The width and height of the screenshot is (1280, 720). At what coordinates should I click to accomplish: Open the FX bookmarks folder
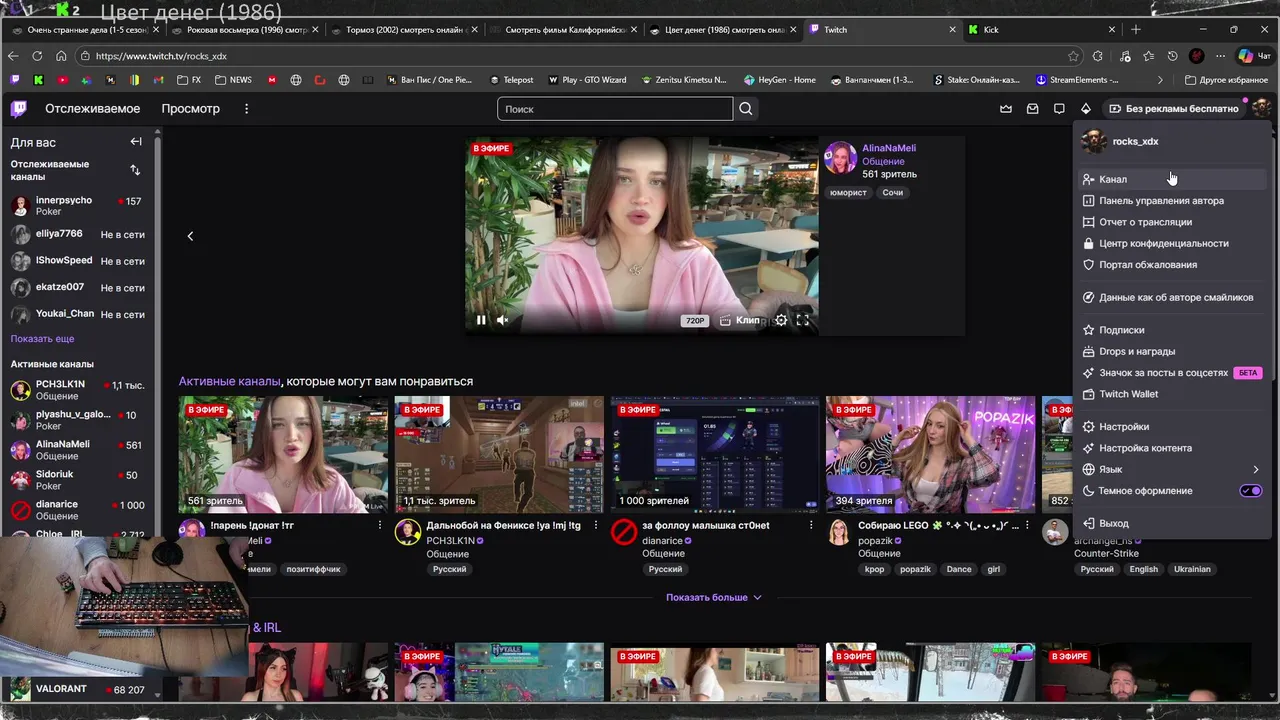[189, 80]
